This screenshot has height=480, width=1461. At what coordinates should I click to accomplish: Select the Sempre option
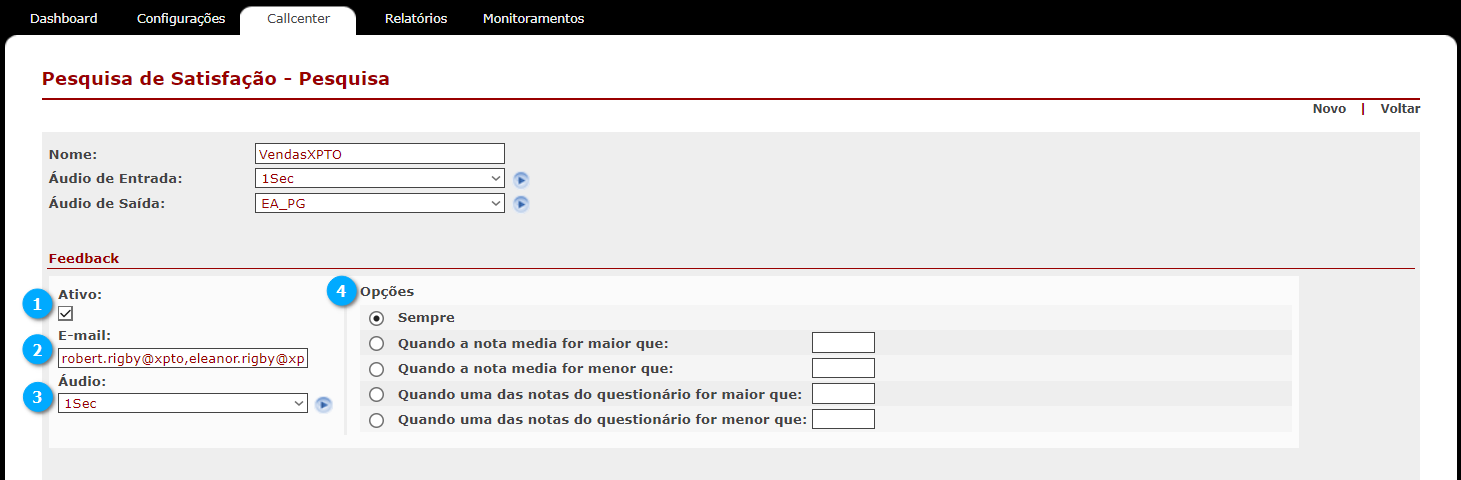click(x=377, y=318)
